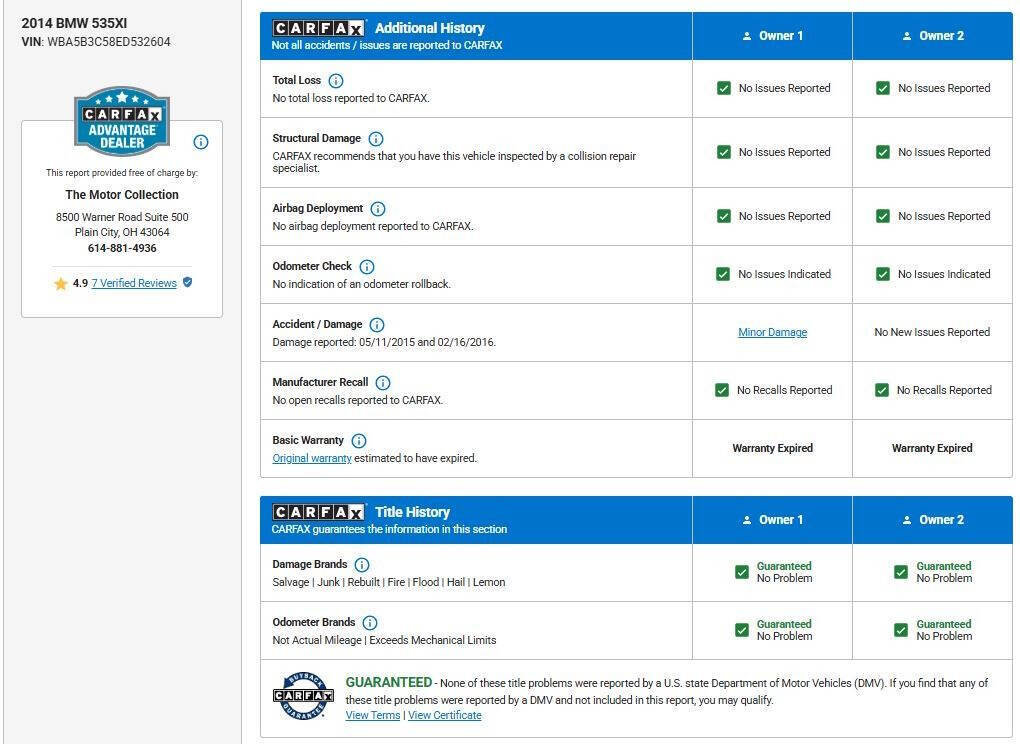Click Manufacturer Recall Owner 2 checkmark
The width and height of the screenshot is (1020, 744).
[881, 390]
